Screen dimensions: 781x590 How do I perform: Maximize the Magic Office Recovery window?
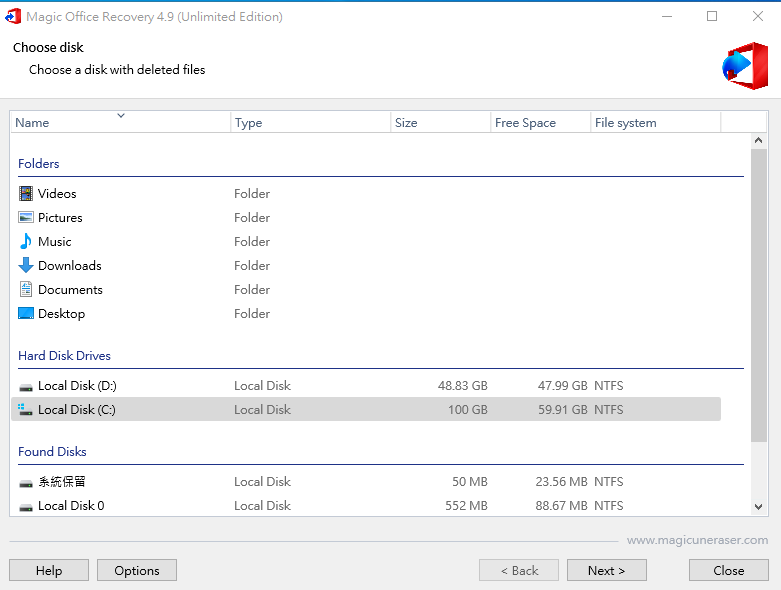(x=712, y=16)
